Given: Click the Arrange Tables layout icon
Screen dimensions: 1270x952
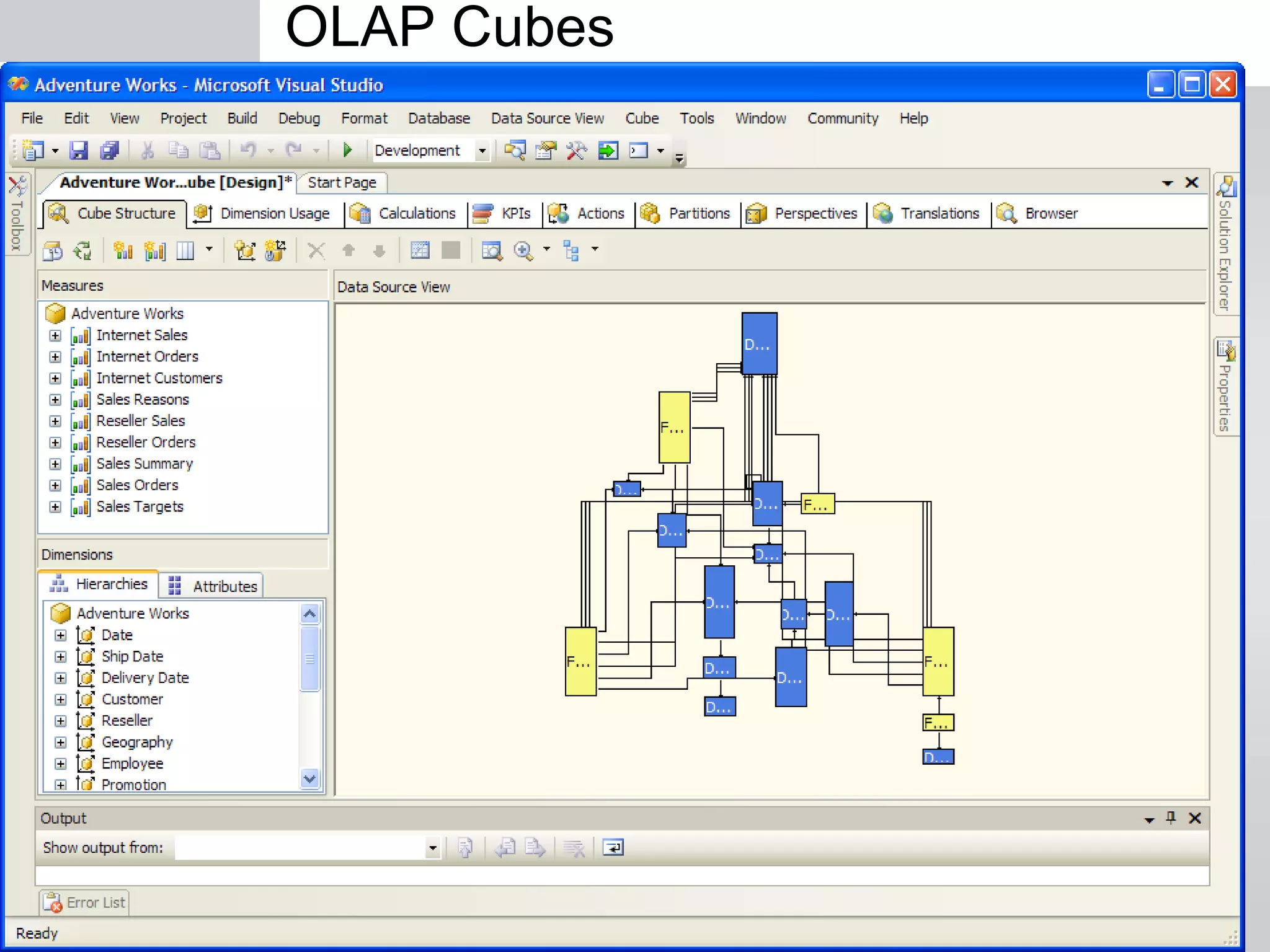Looking at the screenshot, I should (x=571, y=250).
